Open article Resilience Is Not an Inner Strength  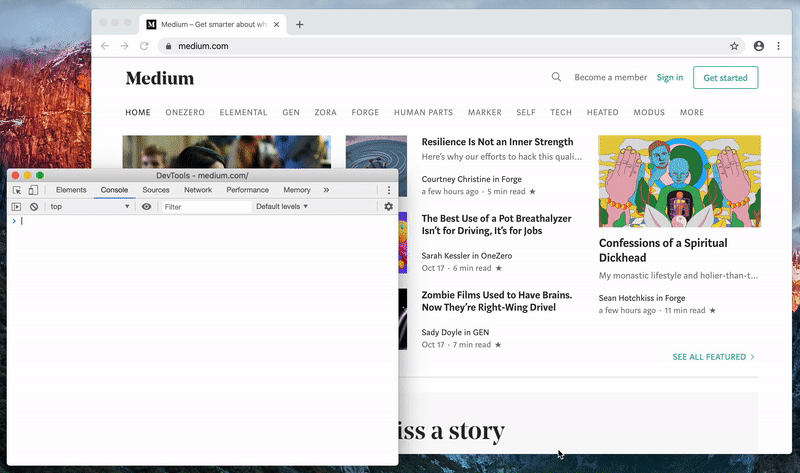(x=497, y=142)
